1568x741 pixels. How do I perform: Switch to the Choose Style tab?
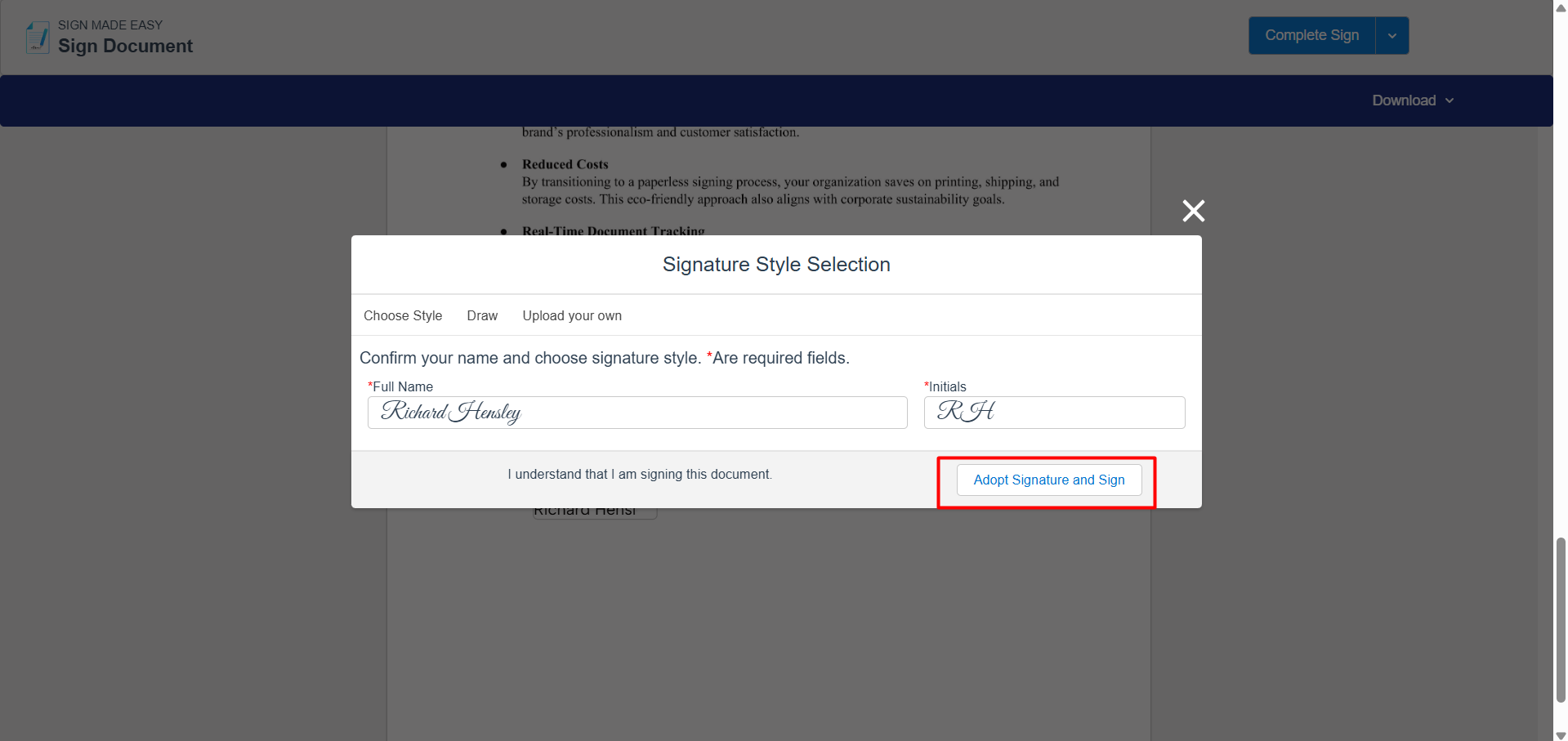point(403,315)
